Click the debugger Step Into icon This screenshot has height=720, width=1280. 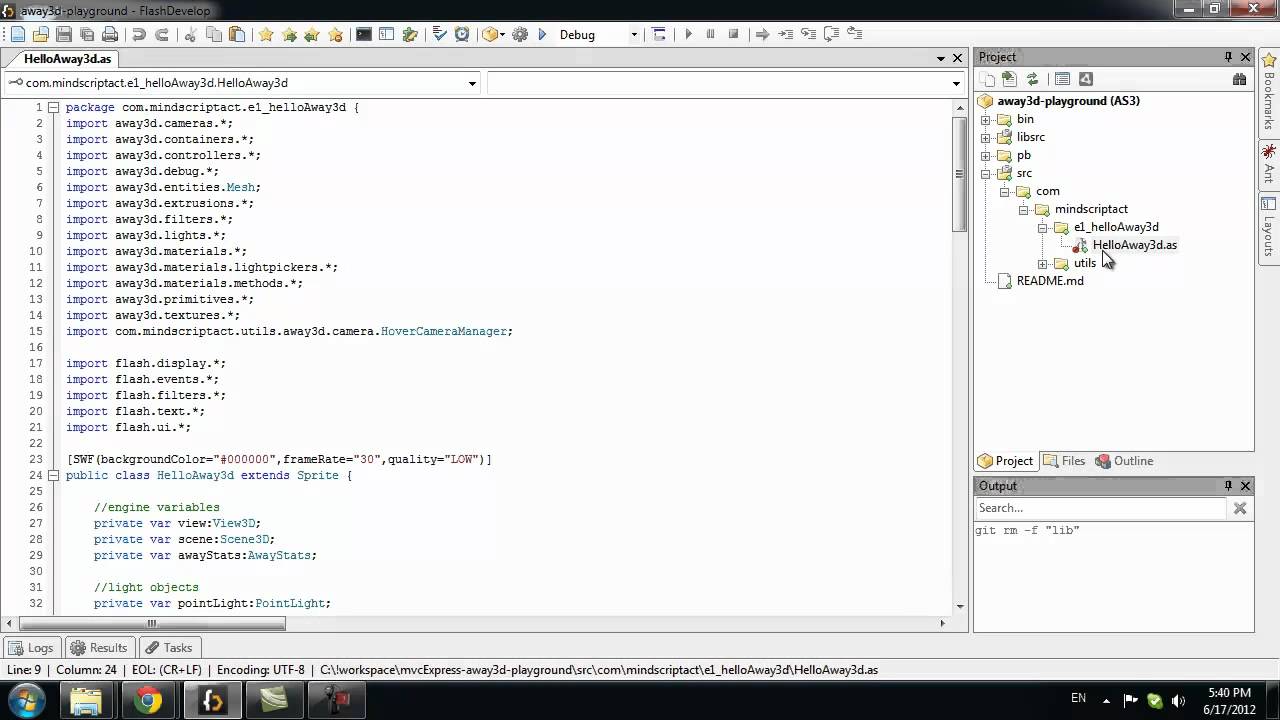tap(786, 34)
